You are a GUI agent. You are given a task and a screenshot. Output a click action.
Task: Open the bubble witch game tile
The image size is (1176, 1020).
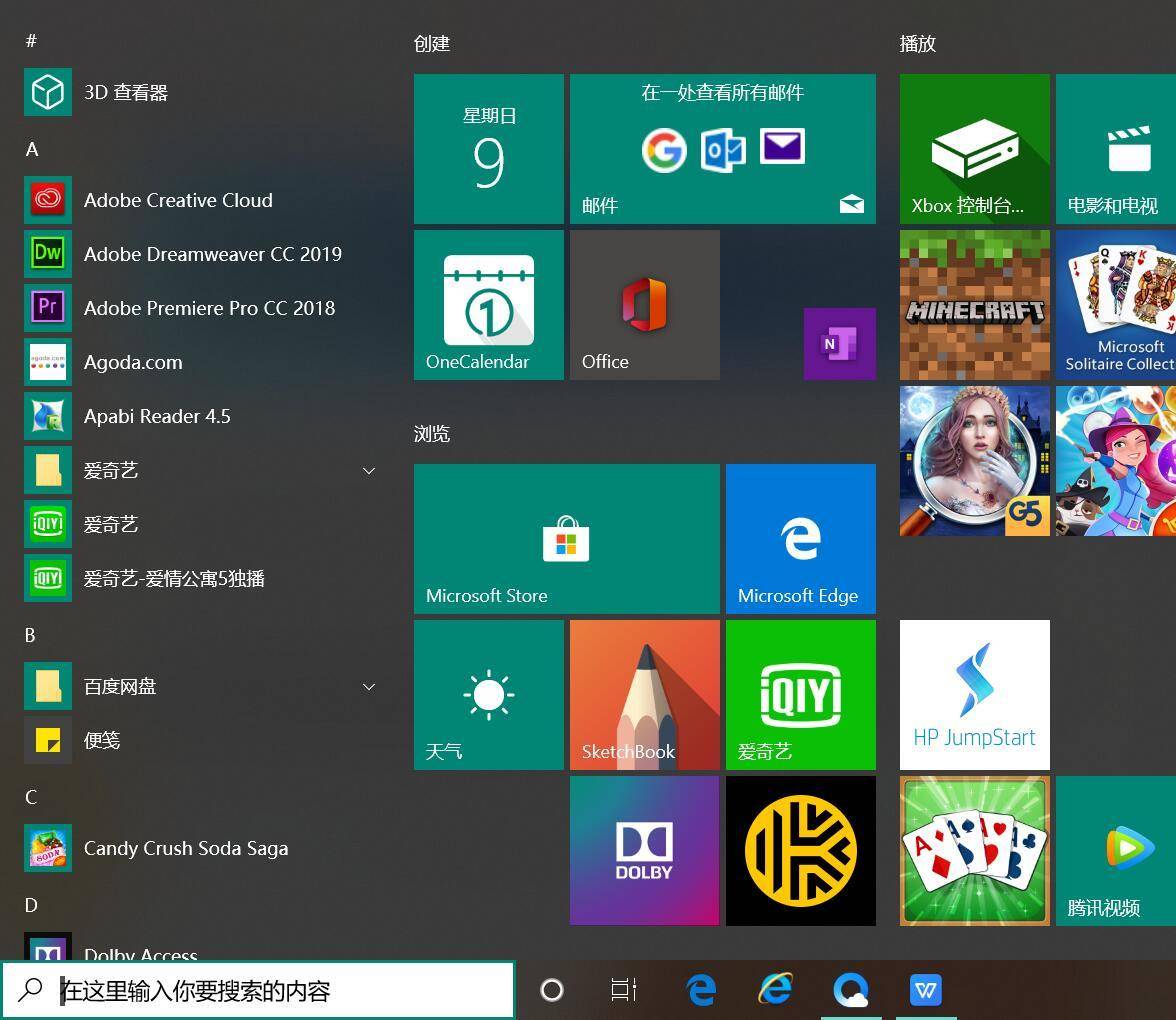pyautogui.click(x=1116, y=461)
